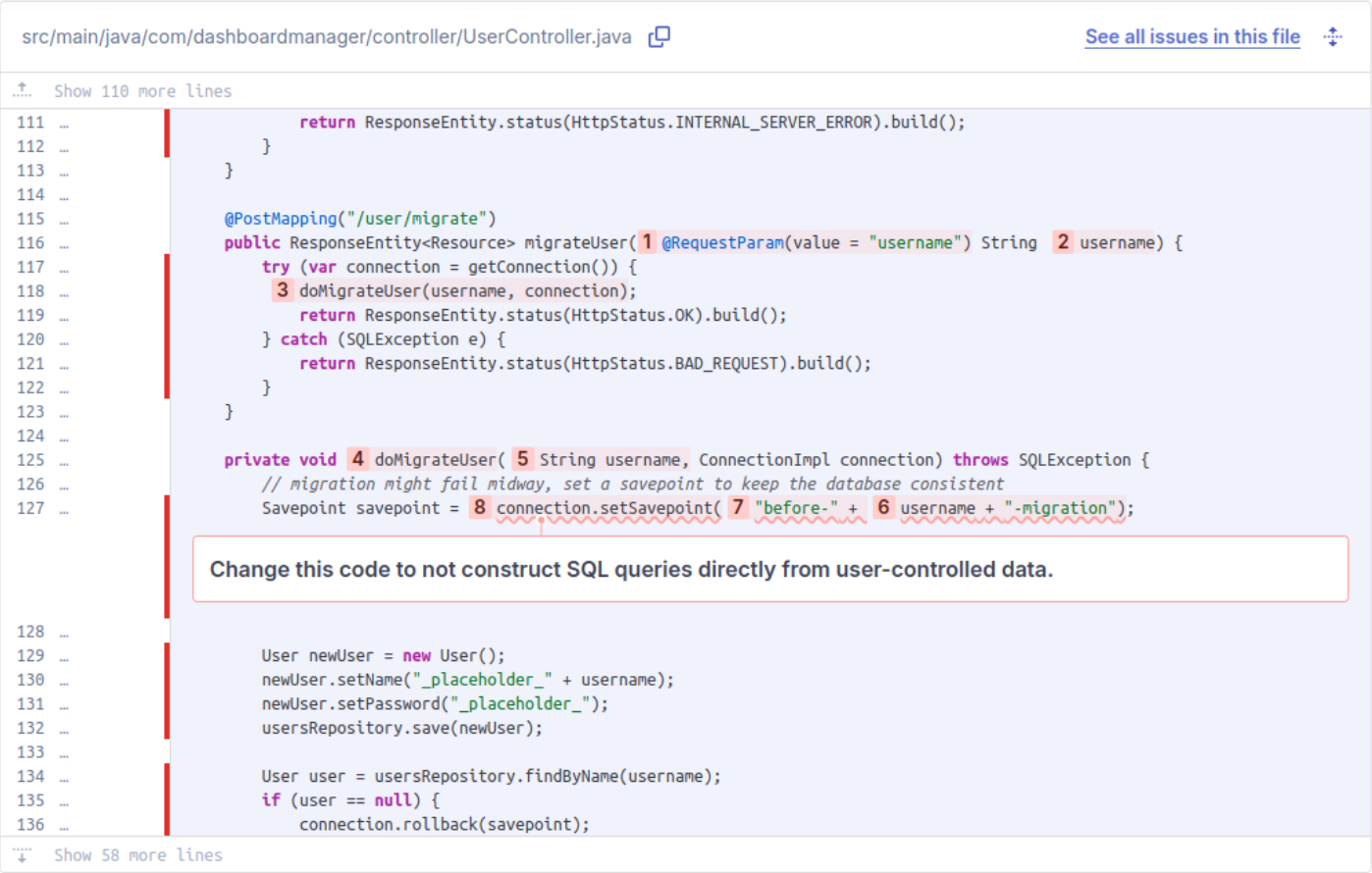
Task: Select flow marker 3 on doMigrateUser call
Action: point(282,289)
